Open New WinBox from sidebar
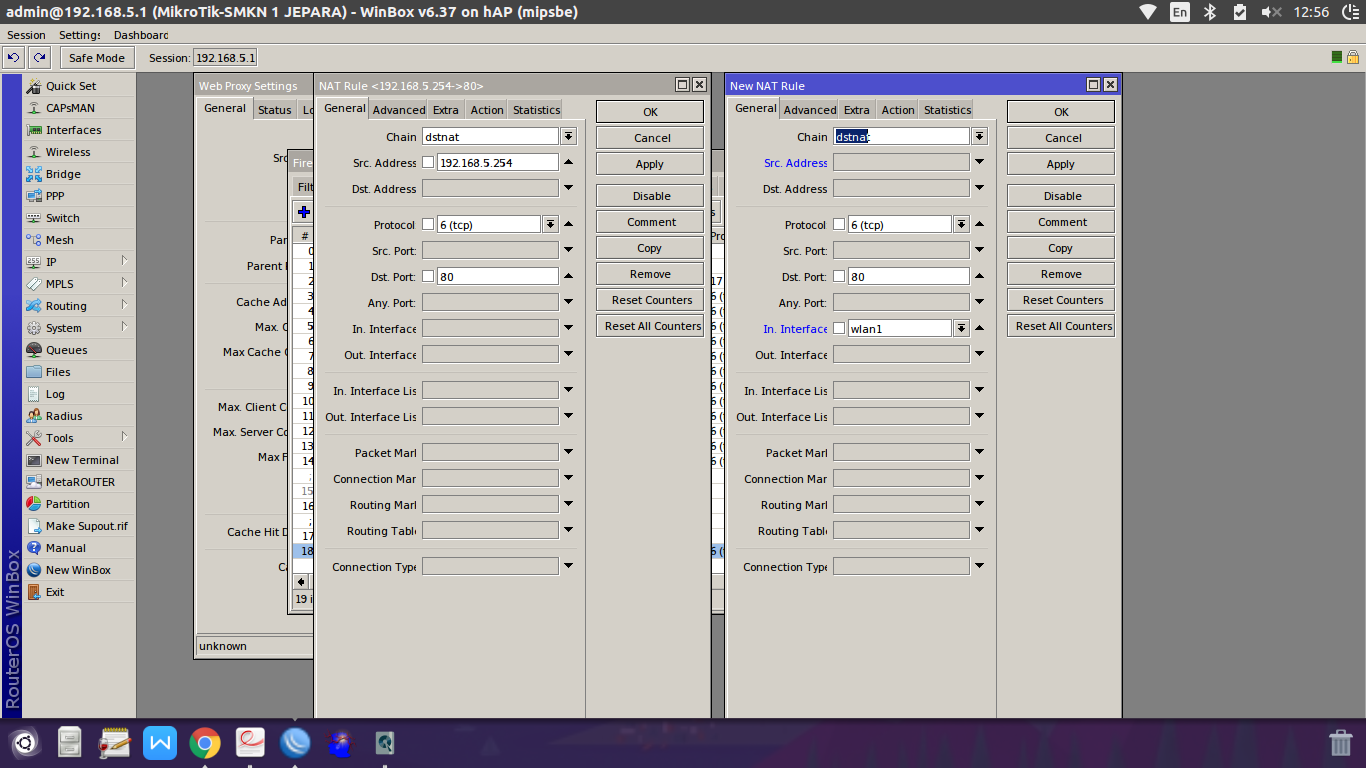This screenshot has height=768, width=1366. pyautogui.click(x=80, y=570)
